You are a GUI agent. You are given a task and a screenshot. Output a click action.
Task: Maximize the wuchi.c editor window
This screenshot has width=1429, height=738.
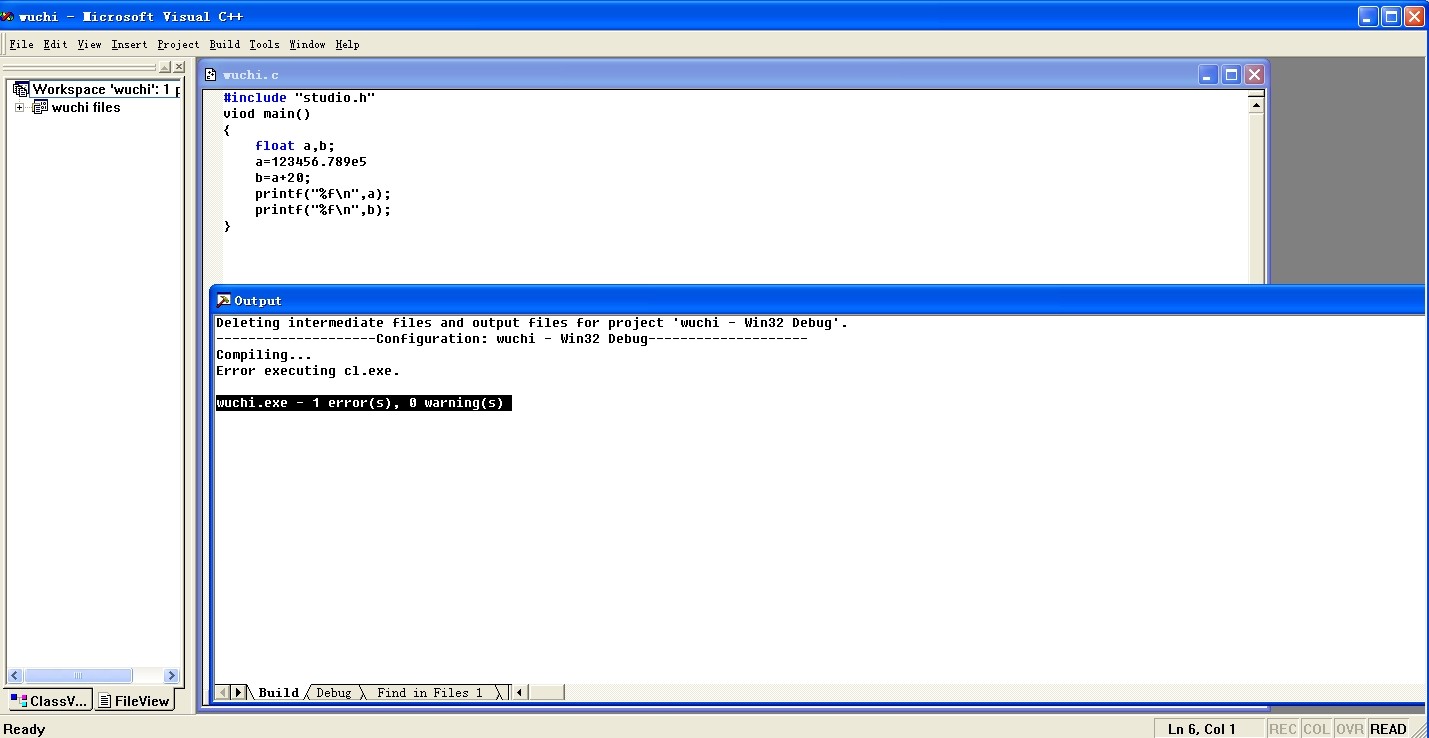pyautogui.click(x=1231, y=75)
